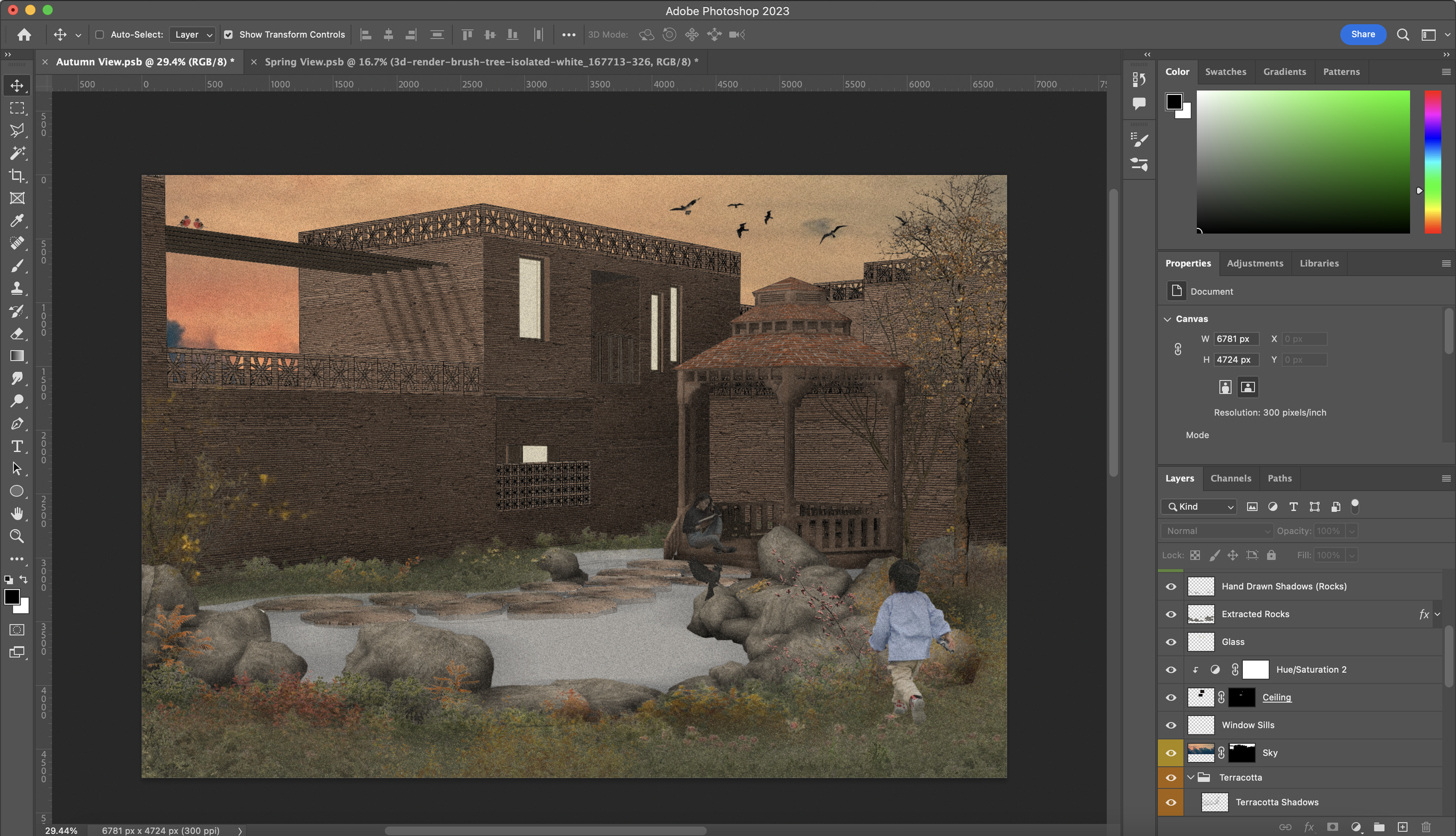Pick a color in the green color field
This screenshot has width=1456, height=836.
[x=1303, y=162]
